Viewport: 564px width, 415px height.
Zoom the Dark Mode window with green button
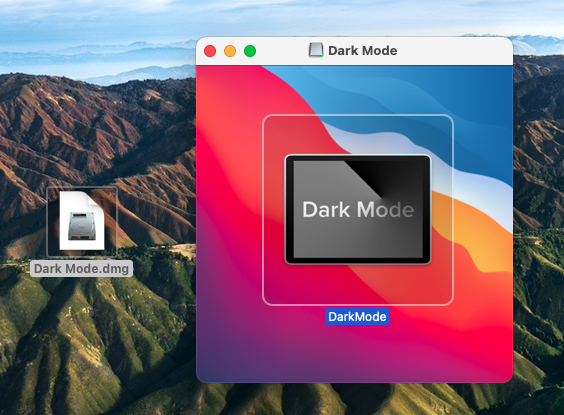(x=250, y=51)
